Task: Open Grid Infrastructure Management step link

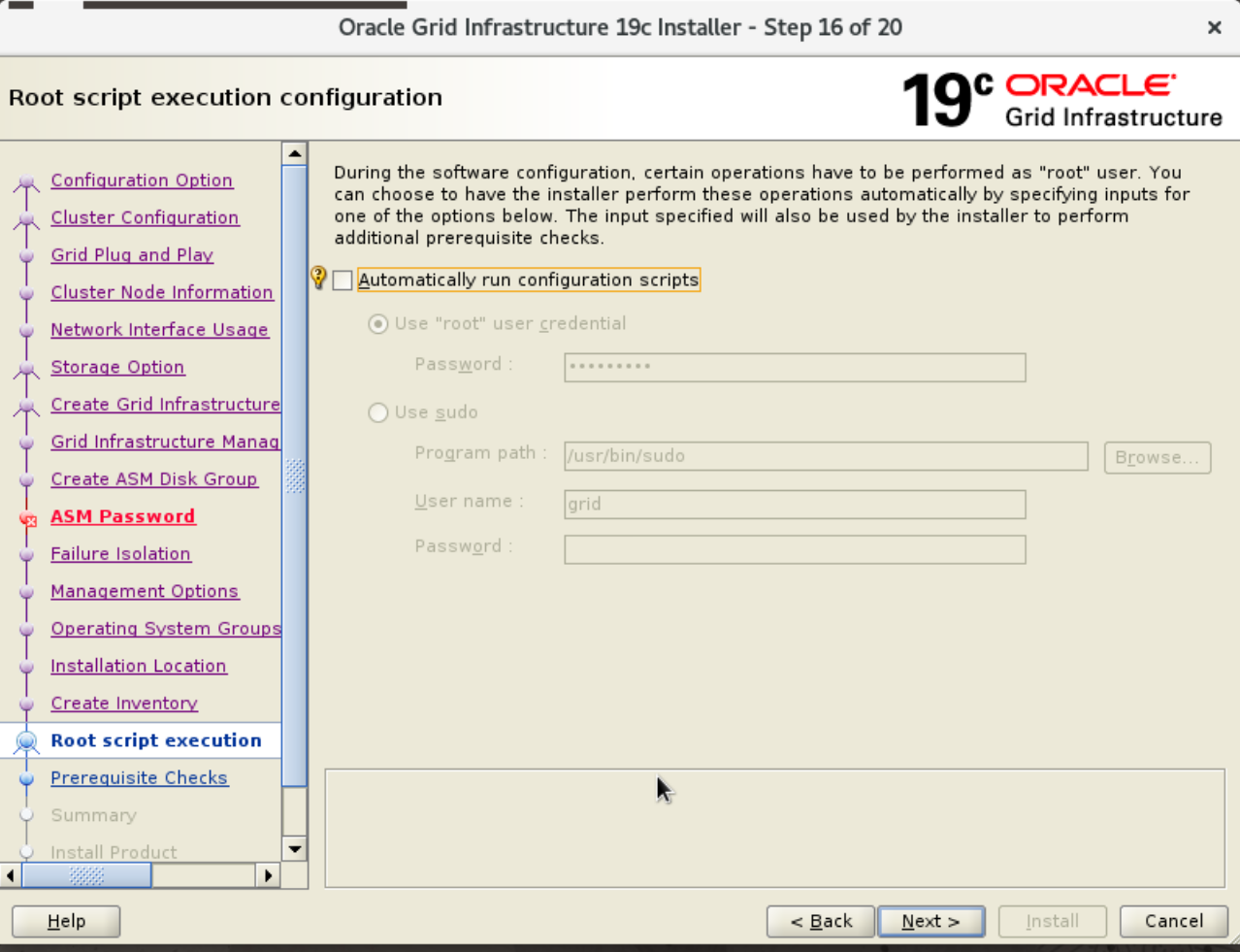Action: coord(166,442)
